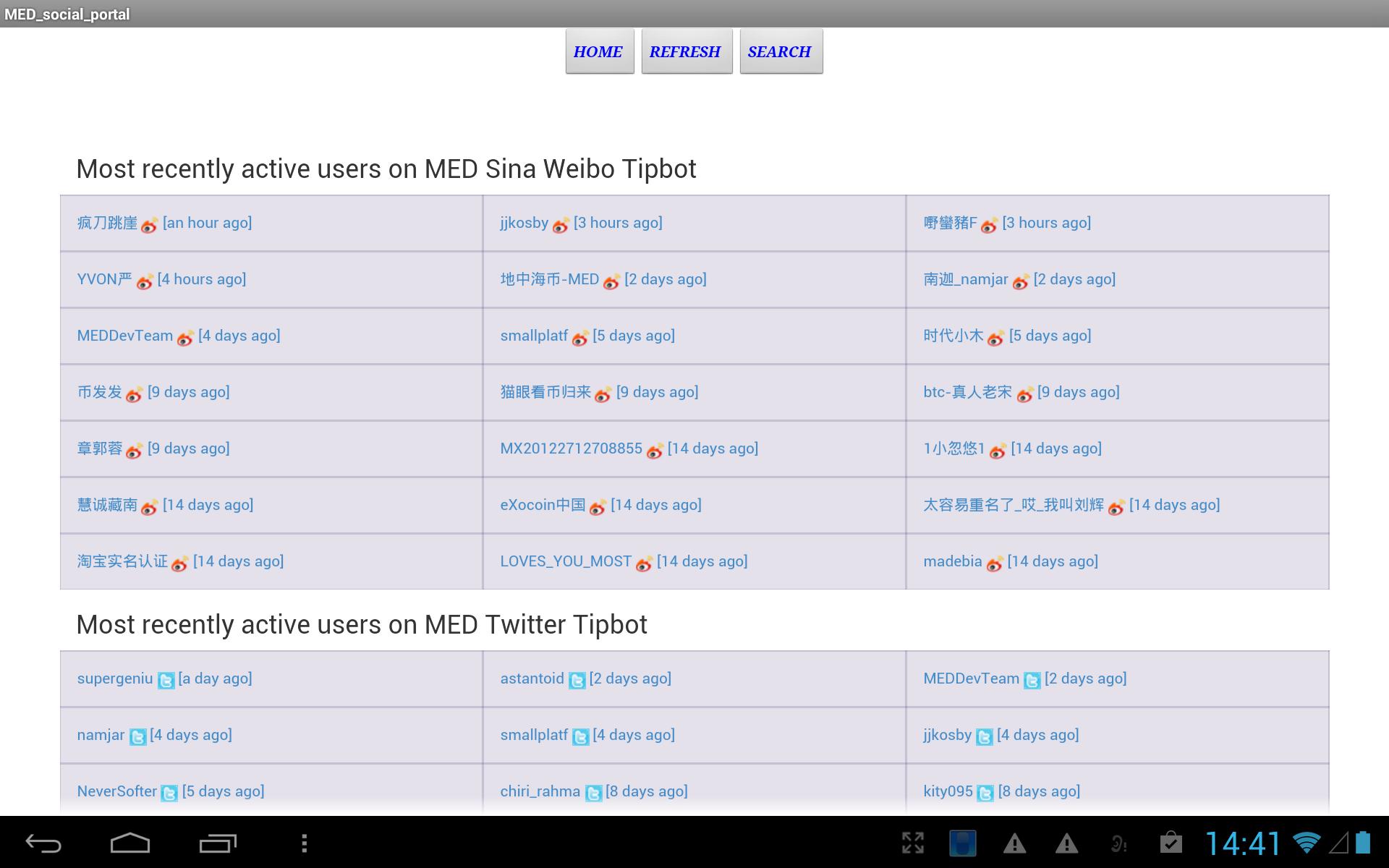Open the SEARCH button
The height and width of the screenshot is (868, 1389).
click(x=781, y=51)
